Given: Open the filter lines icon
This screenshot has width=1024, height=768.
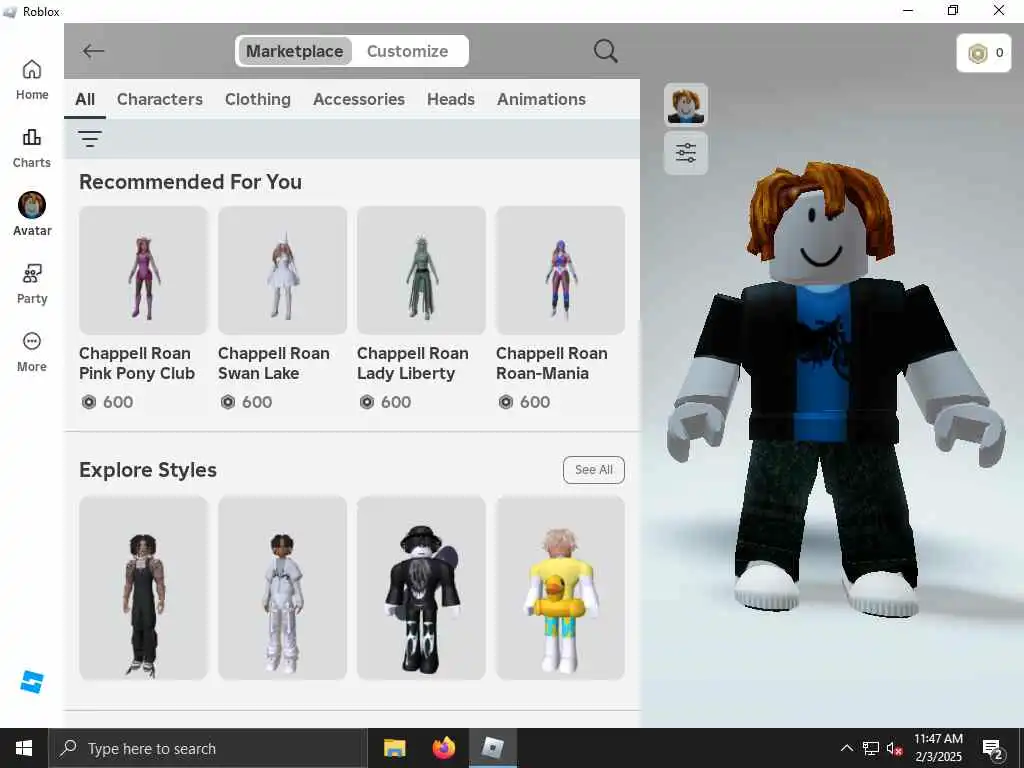Looking at the screenshot, I should coord(89,138).
